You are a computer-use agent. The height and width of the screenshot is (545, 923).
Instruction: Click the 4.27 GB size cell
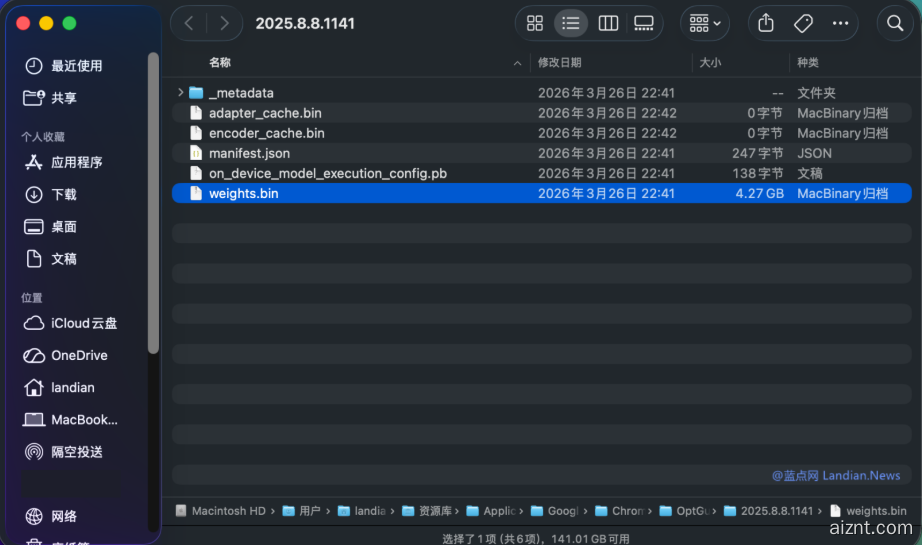pyautogui.click(x=759, y=193)
